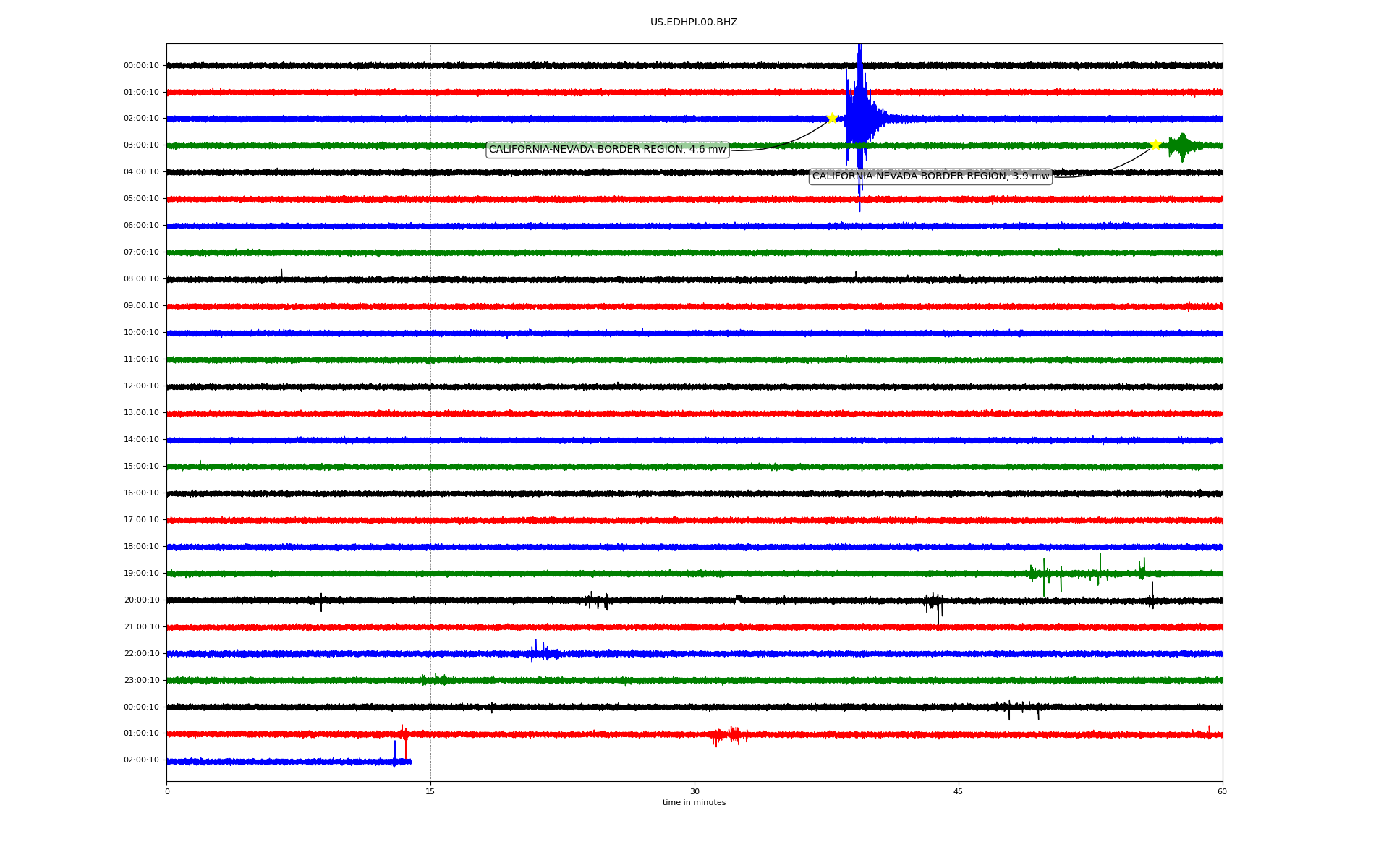Click the green 3.9 mw waveform burst

pyautogui.click(x=1182, y=146)
